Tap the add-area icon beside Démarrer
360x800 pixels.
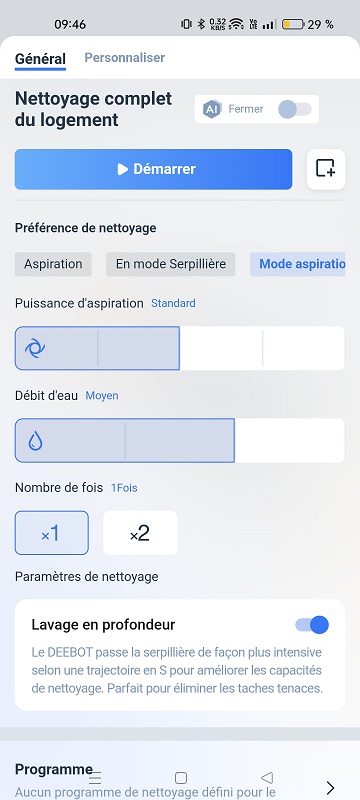point(326,169)
